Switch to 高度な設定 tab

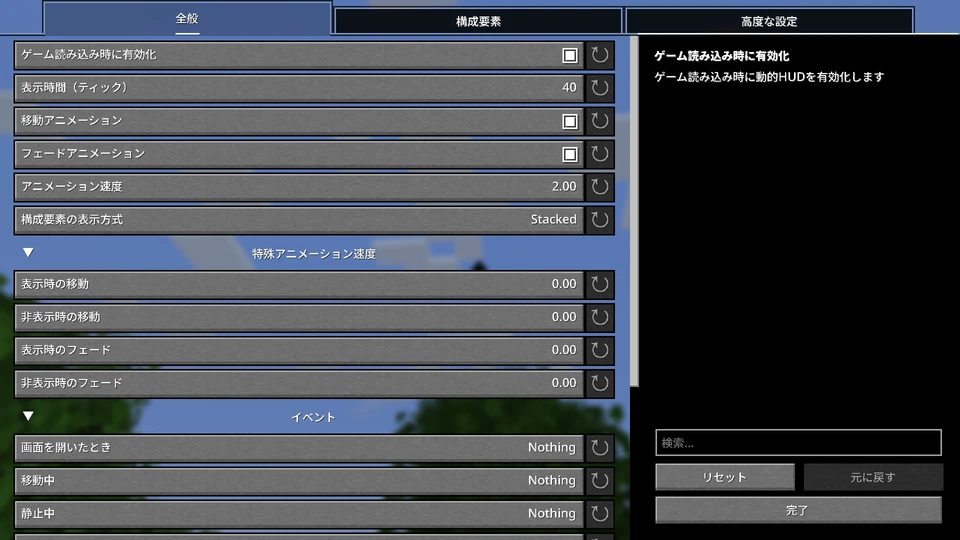(x=769, y=21)
